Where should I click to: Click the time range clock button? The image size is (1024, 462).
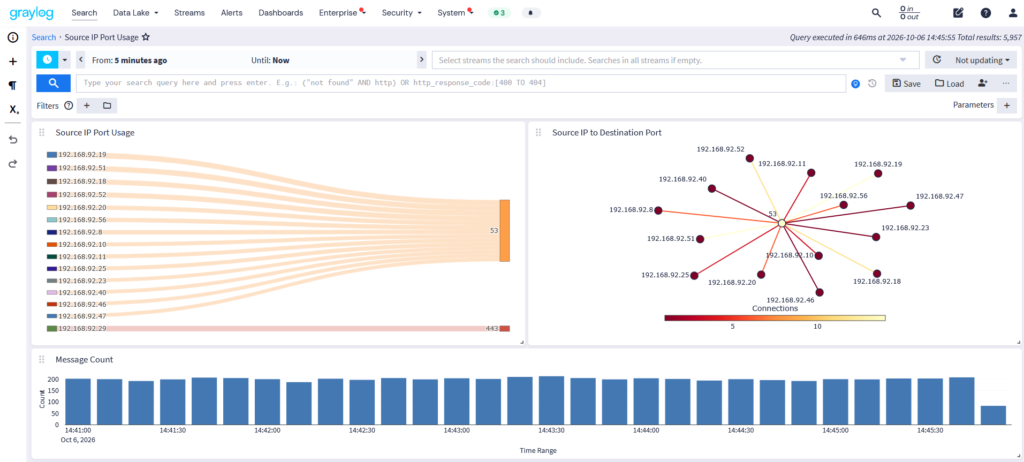tap(47, 60)
